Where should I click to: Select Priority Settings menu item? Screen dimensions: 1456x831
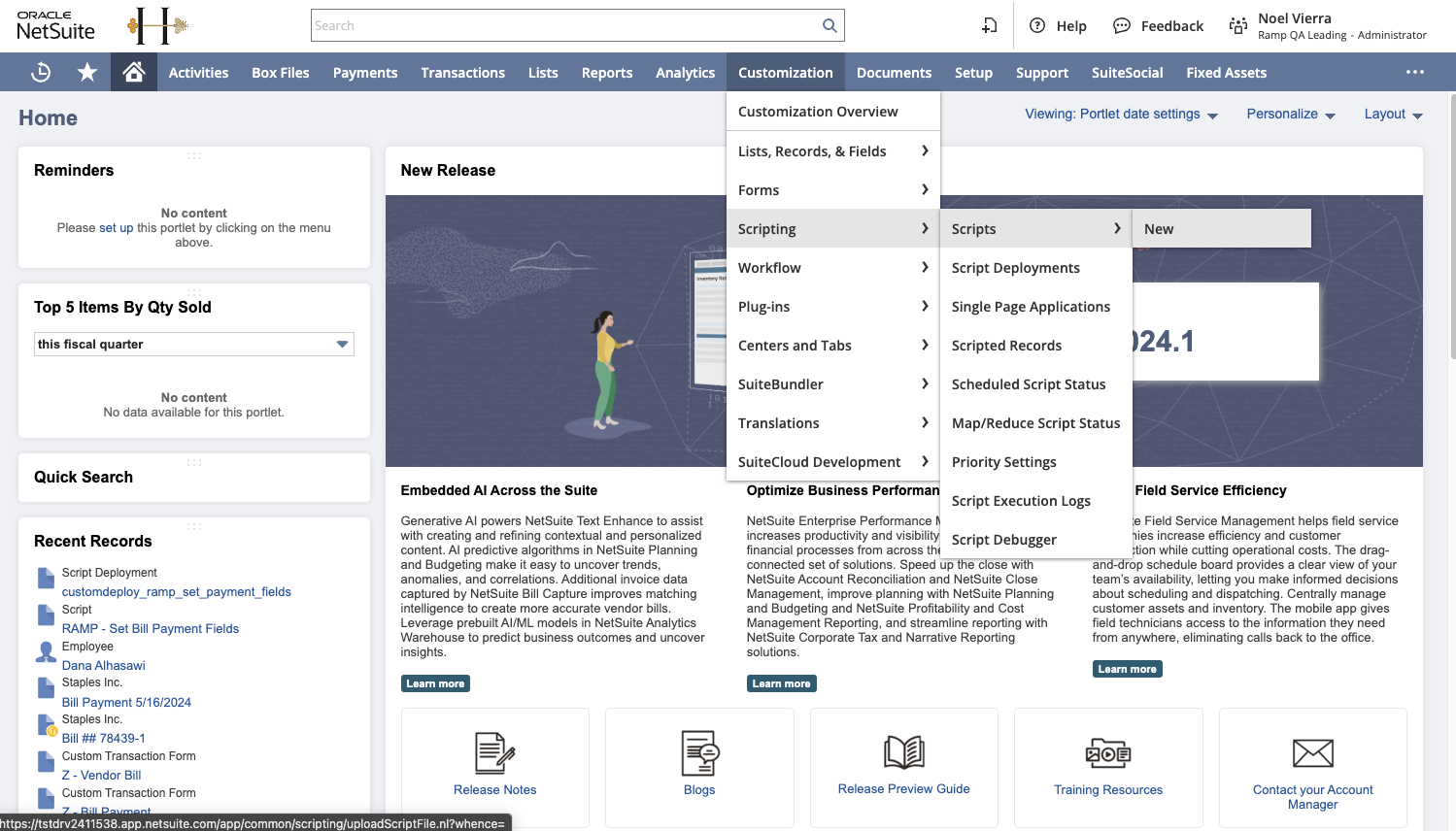point(1035,461)
